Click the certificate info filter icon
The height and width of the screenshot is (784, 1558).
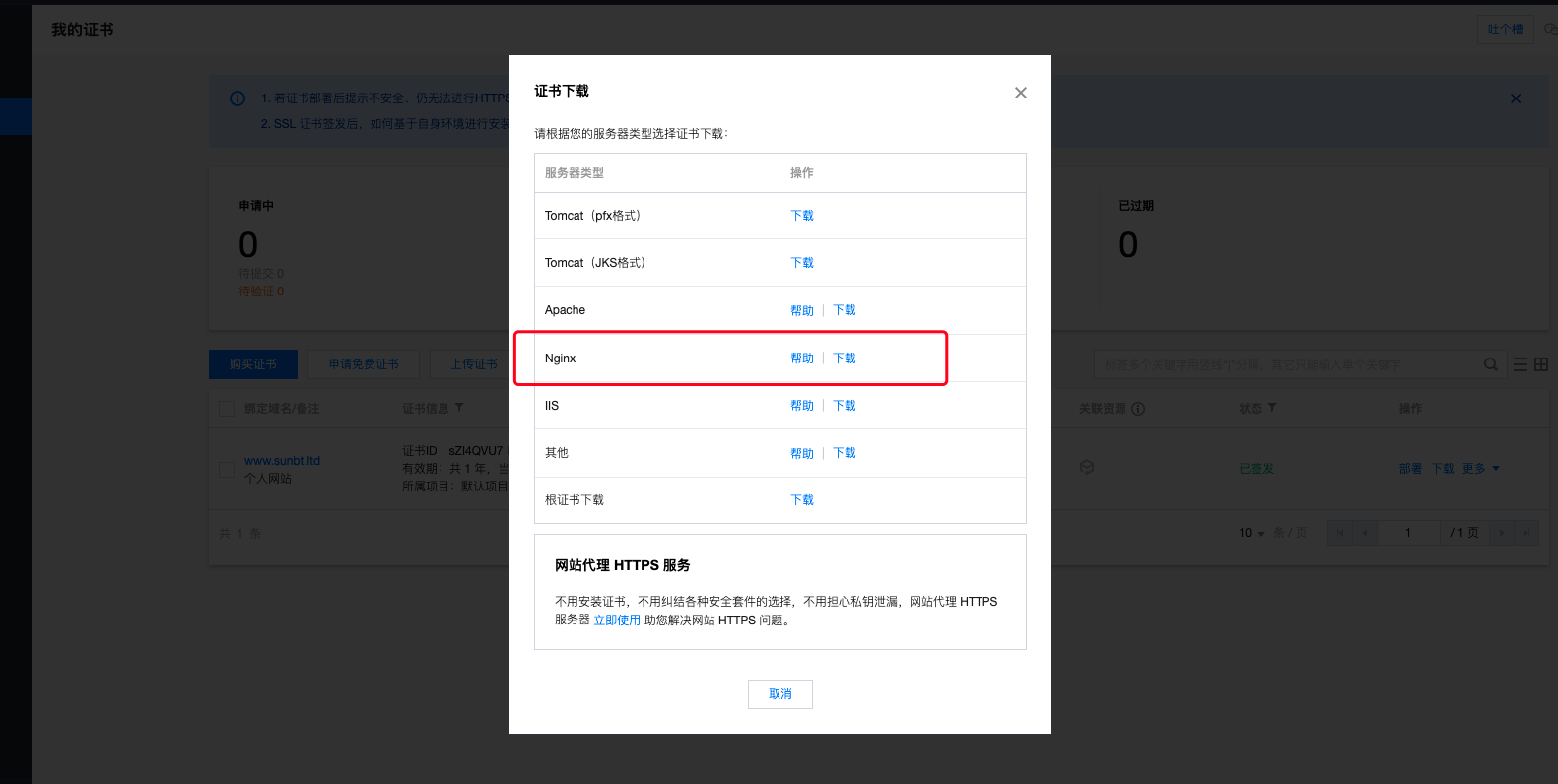coord(459,408)
